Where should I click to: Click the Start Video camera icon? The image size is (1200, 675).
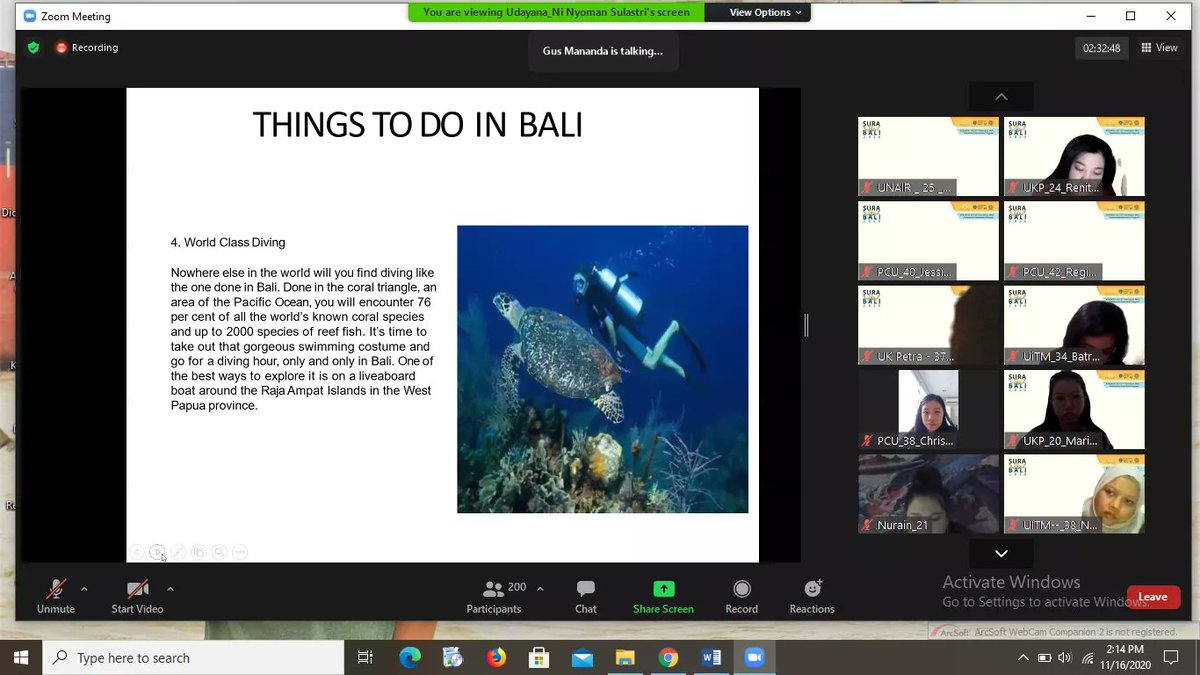pos(137,588)
